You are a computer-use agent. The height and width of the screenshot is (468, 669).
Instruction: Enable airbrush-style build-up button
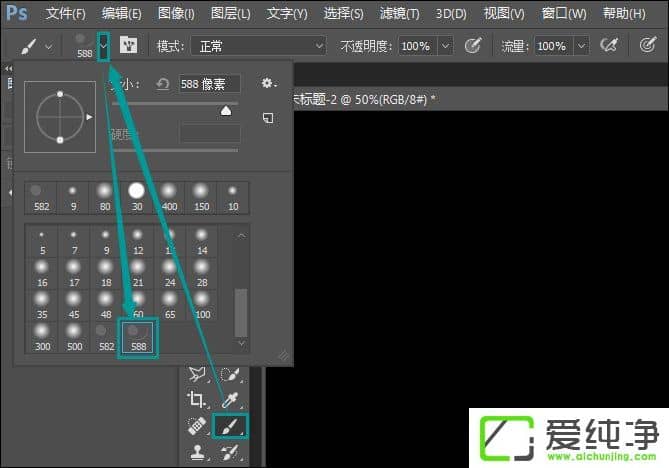click(606, 46)
